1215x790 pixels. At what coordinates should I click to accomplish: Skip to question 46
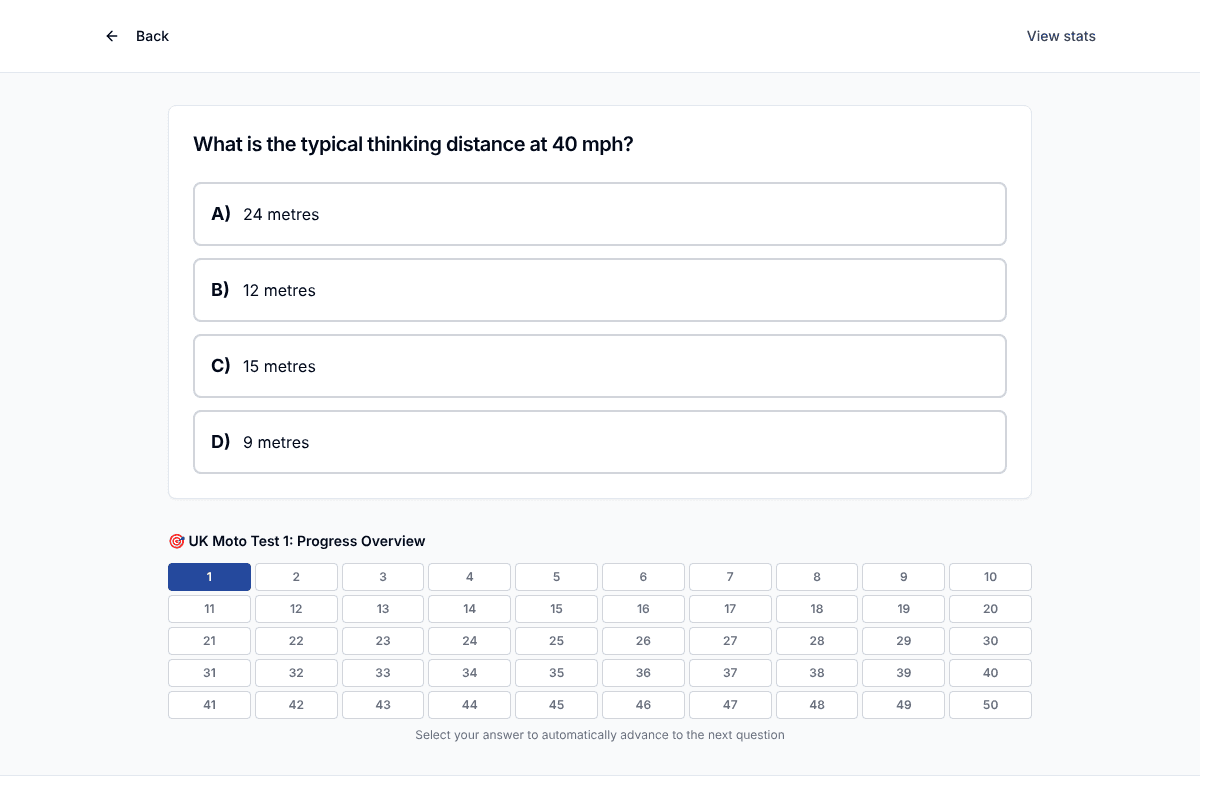tap(643, 705)
